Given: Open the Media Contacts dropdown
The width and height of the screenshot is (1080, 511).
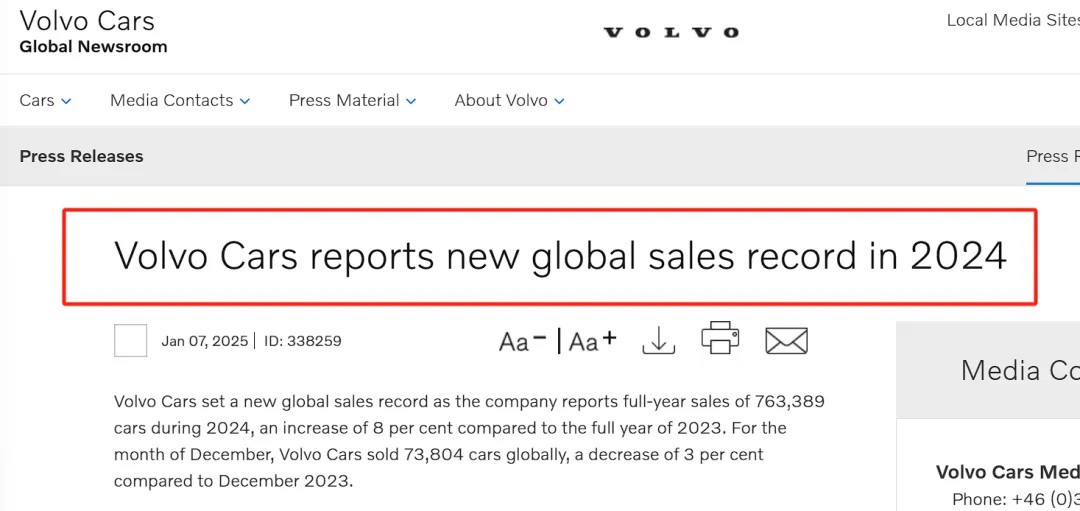Looking at the screenshot, I should coord(180,101).
